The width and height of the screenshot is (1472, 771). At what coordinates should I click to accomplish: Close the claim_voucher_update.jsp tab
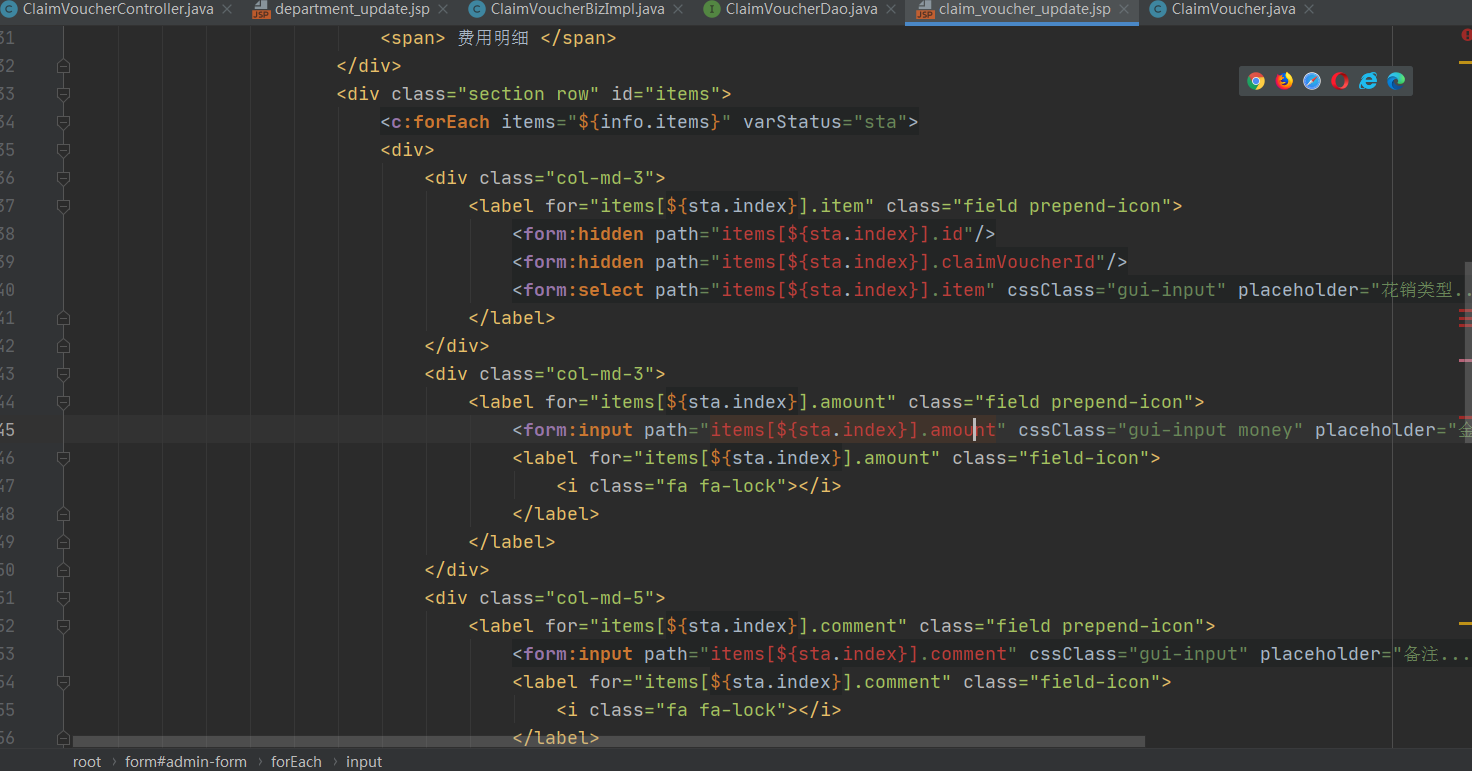click(x=1124, y=9)
